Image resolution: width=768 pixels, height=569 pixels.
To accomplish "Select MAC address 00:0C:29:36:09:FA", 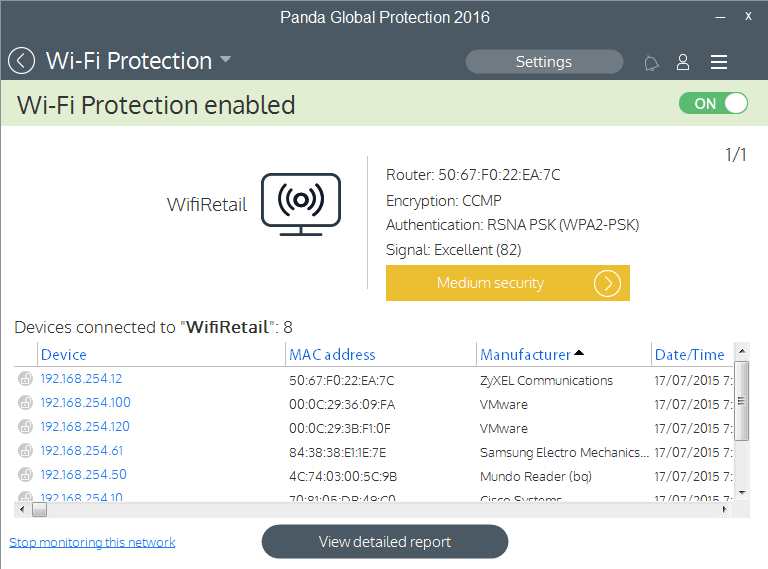I will [342, 404].
